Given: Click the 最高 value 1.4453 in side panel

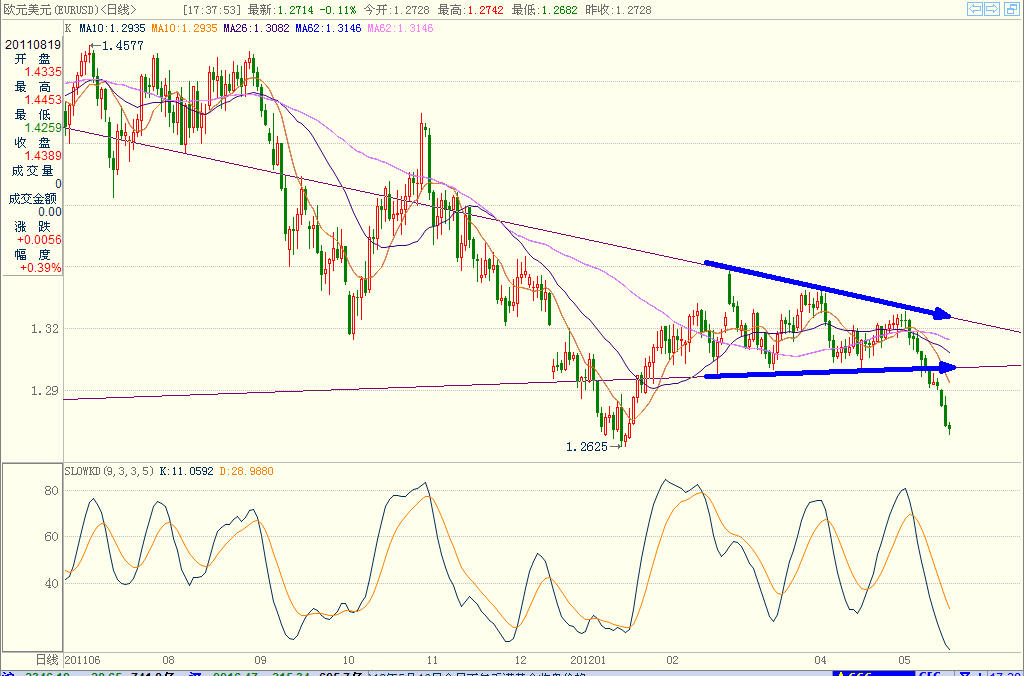Looking at the screenshot, I should coord(44,100).
